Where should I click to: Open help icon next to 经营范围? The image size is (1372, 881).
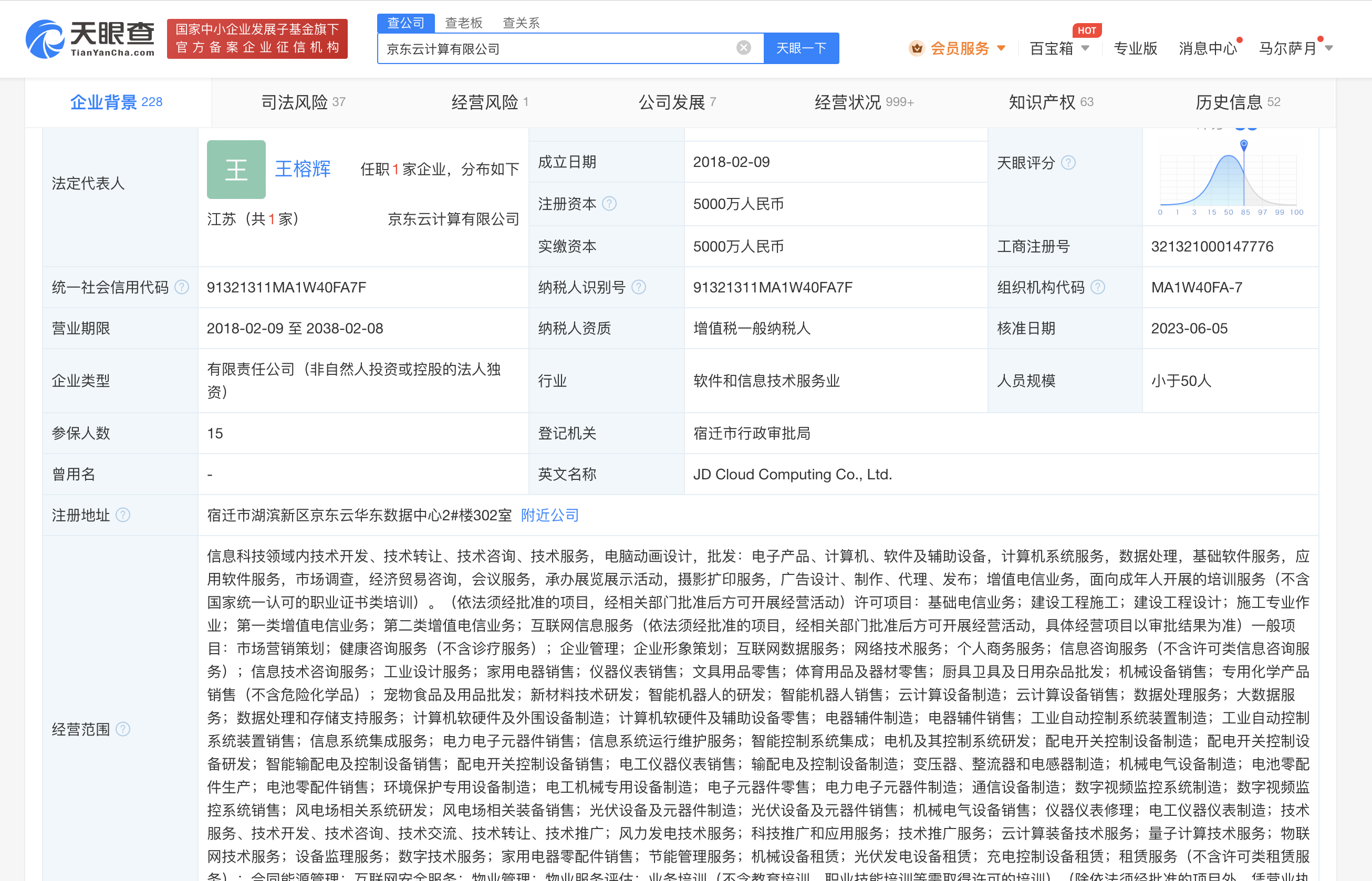click(122, 729)
